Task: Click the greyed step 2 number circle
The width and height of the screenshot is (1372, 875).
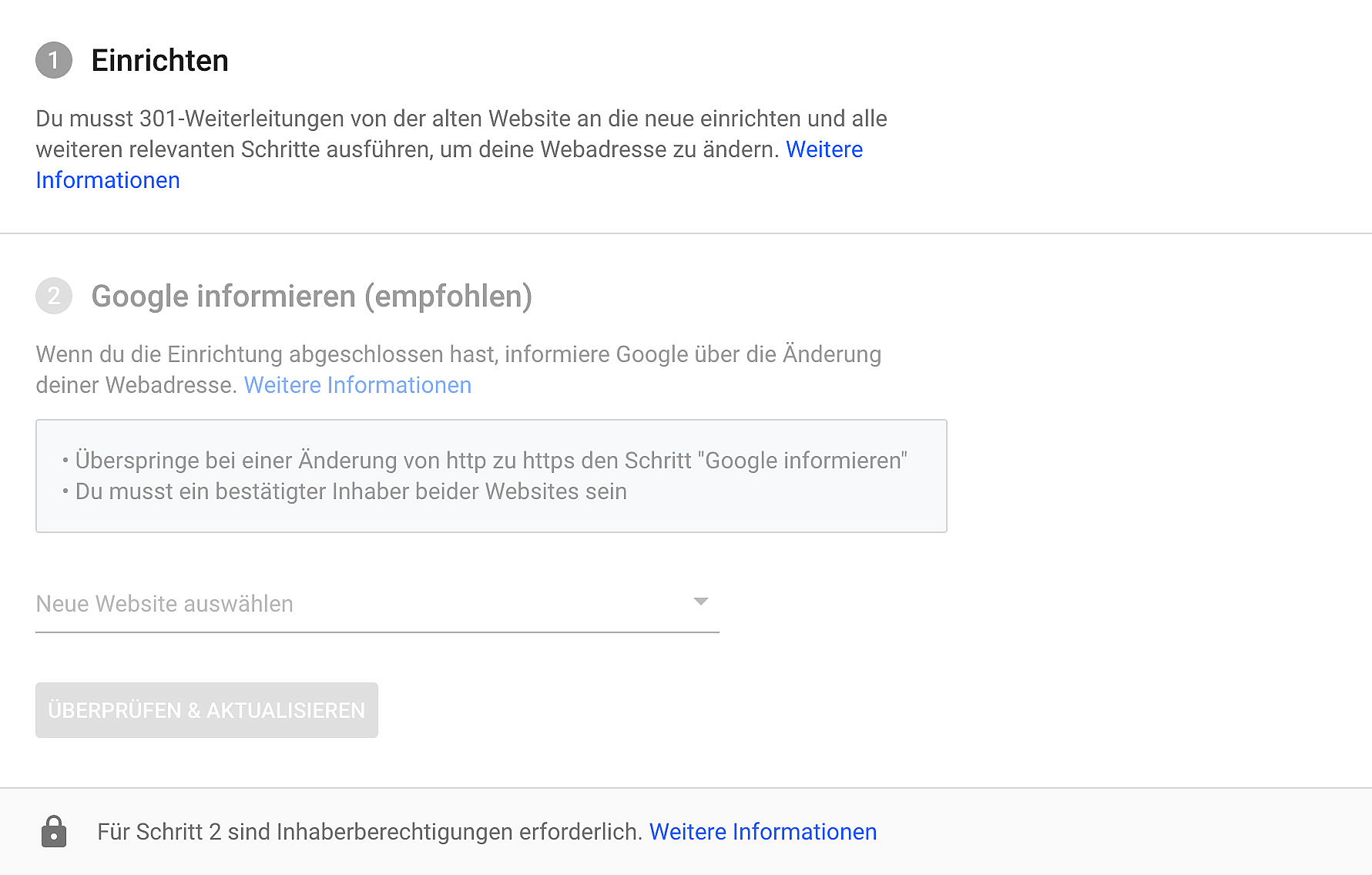Action: point(54,296)
